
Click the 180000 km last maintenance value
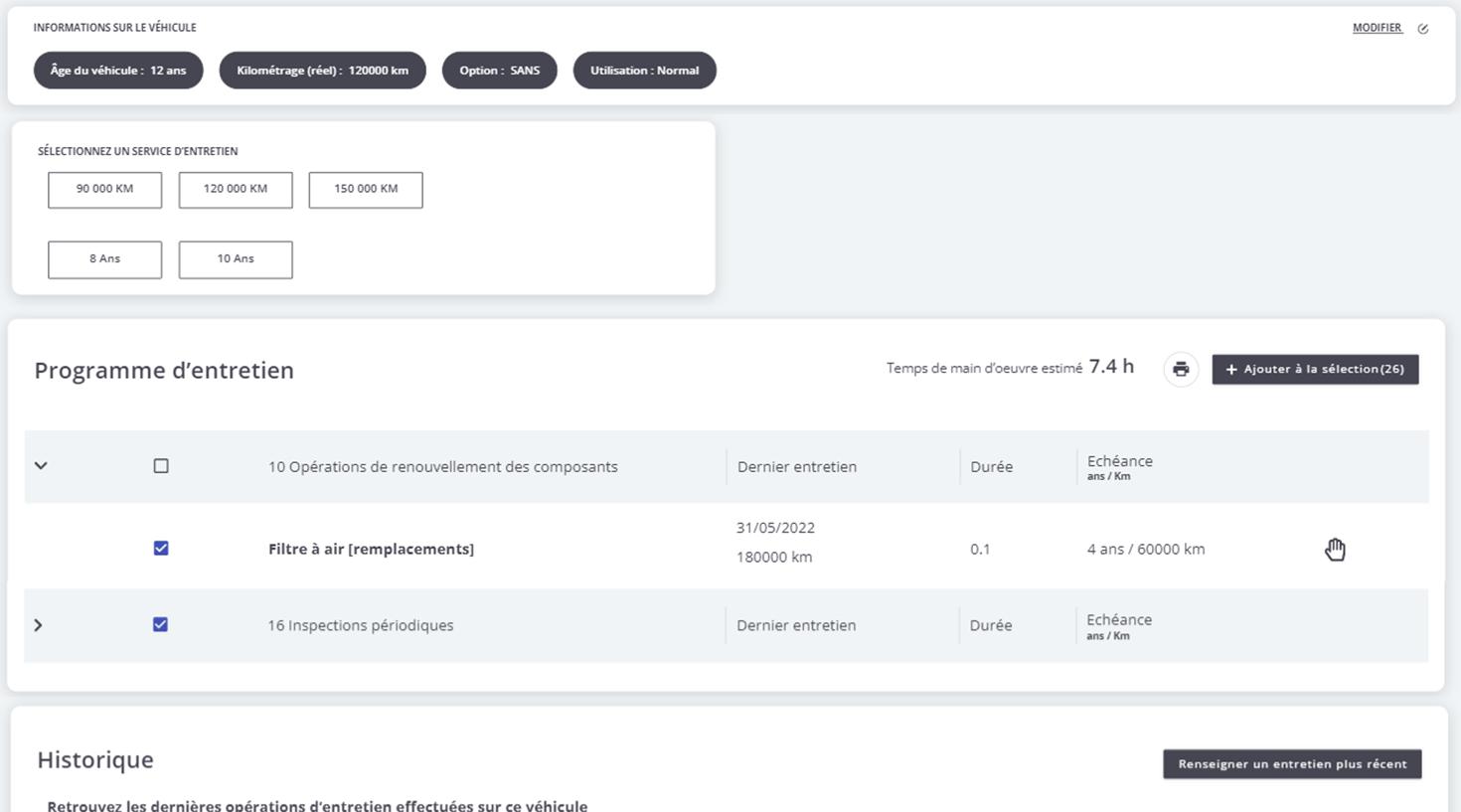click(774, 558)
